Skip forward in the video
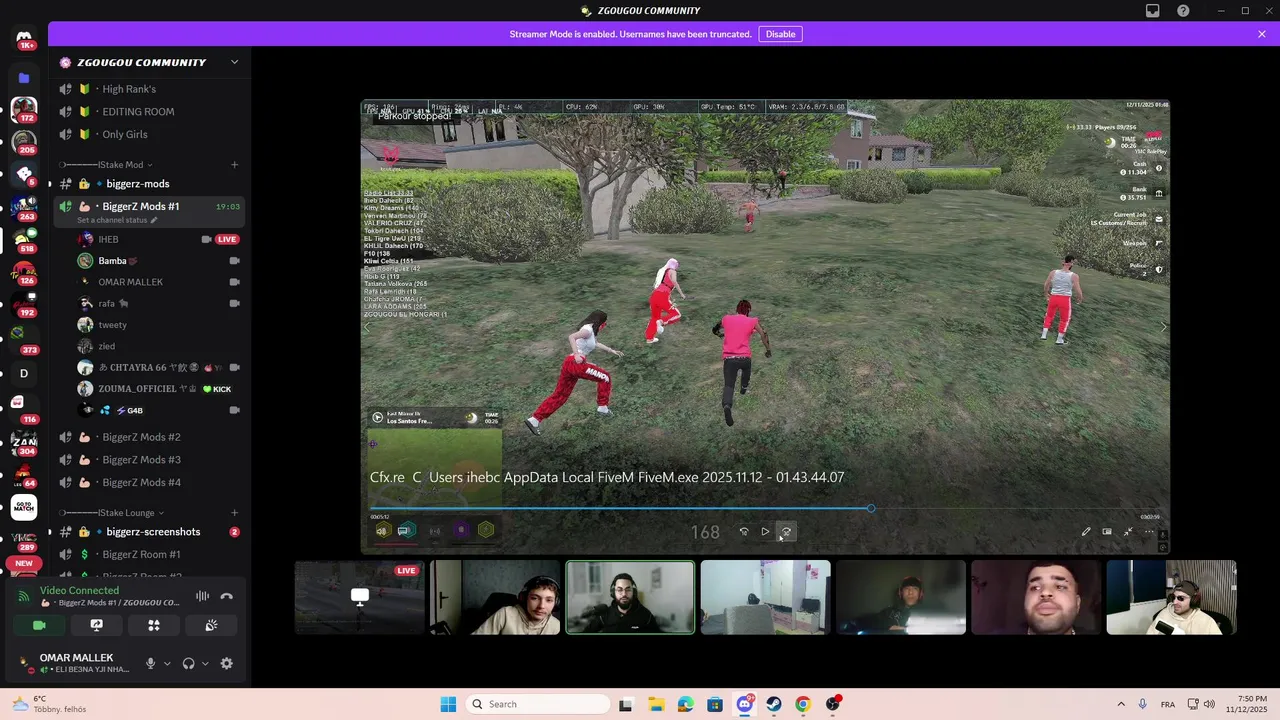1280x720 pixels. pyautogui.click(x=786, y=532)
